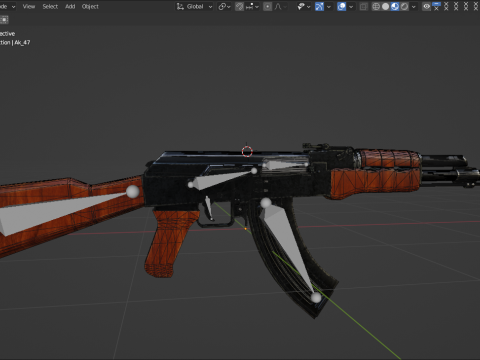Open the gizmo options dropdown
This screenshot has width=480, height=360.
[x=329, y=6]
